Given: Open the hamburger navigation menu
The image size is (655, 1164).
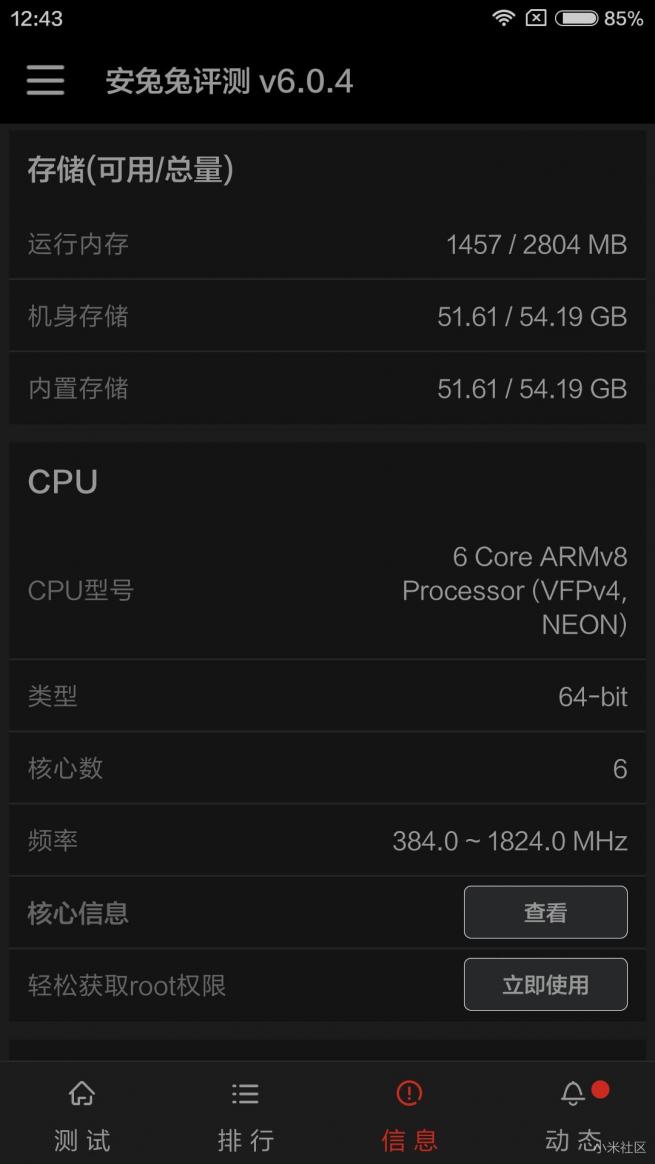Looking at the screenshot, I should point(44,80).
